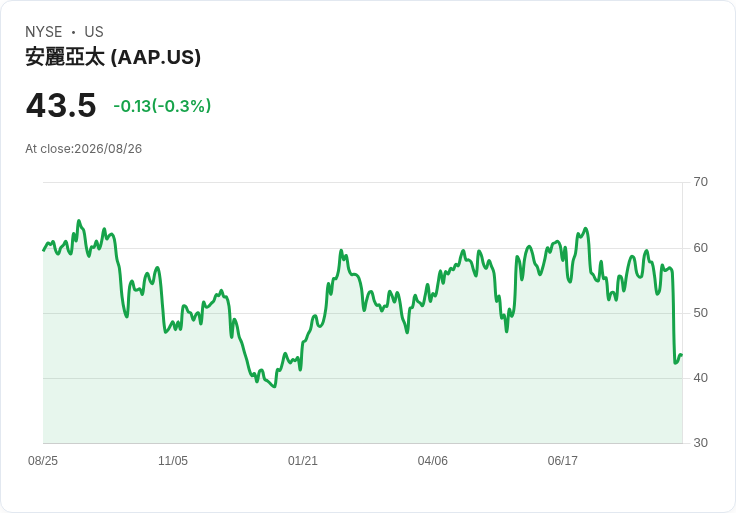Select the 08/25 x-axis date label

point(43,461)
